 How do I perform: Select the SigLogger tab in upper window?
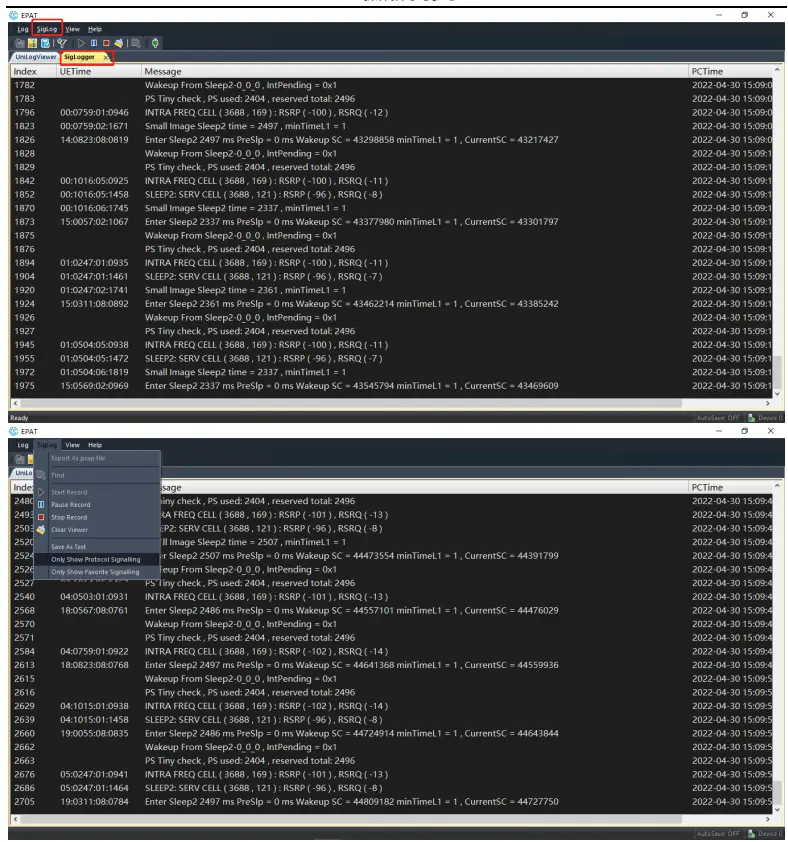pyautogui.click(x=79, y=57)
